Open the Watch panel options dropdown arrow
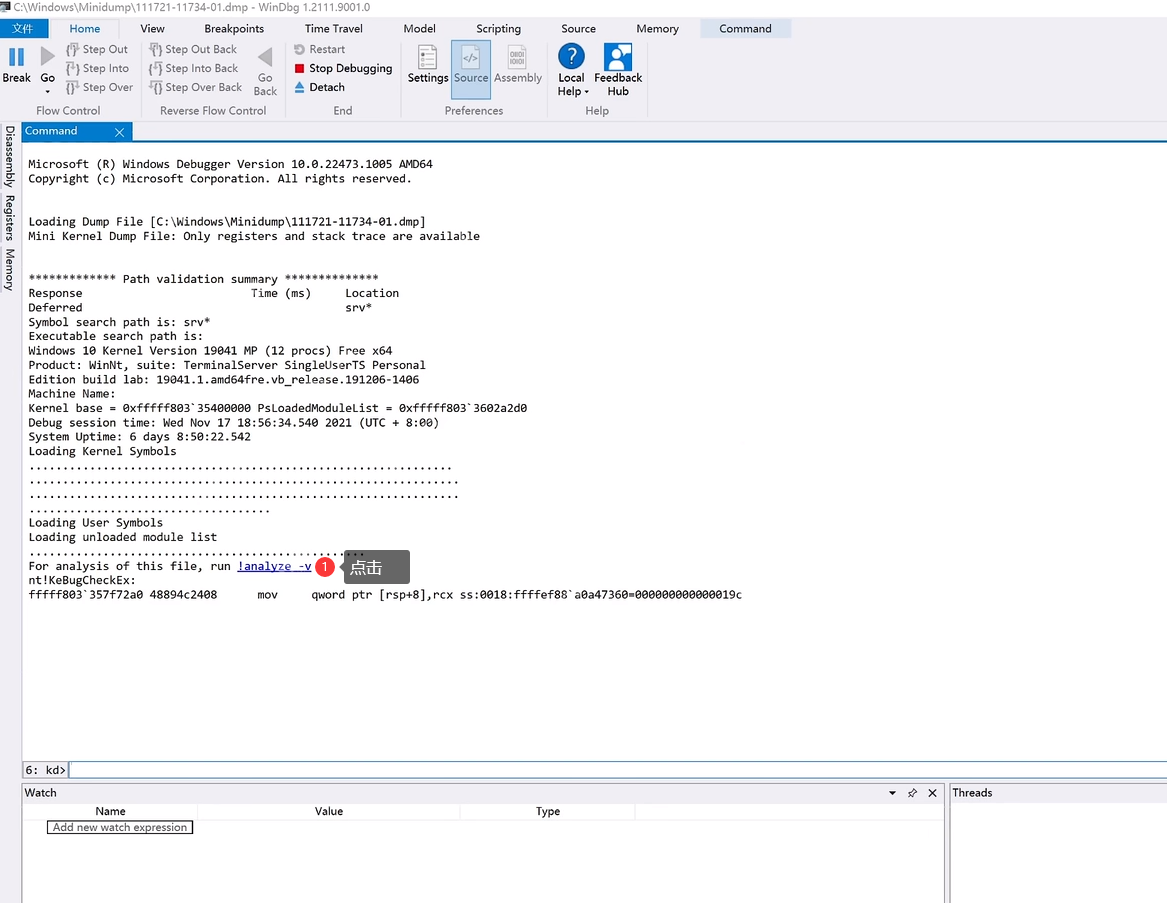The width and height of the screenshot is (1167, 903). click(892, 793)
